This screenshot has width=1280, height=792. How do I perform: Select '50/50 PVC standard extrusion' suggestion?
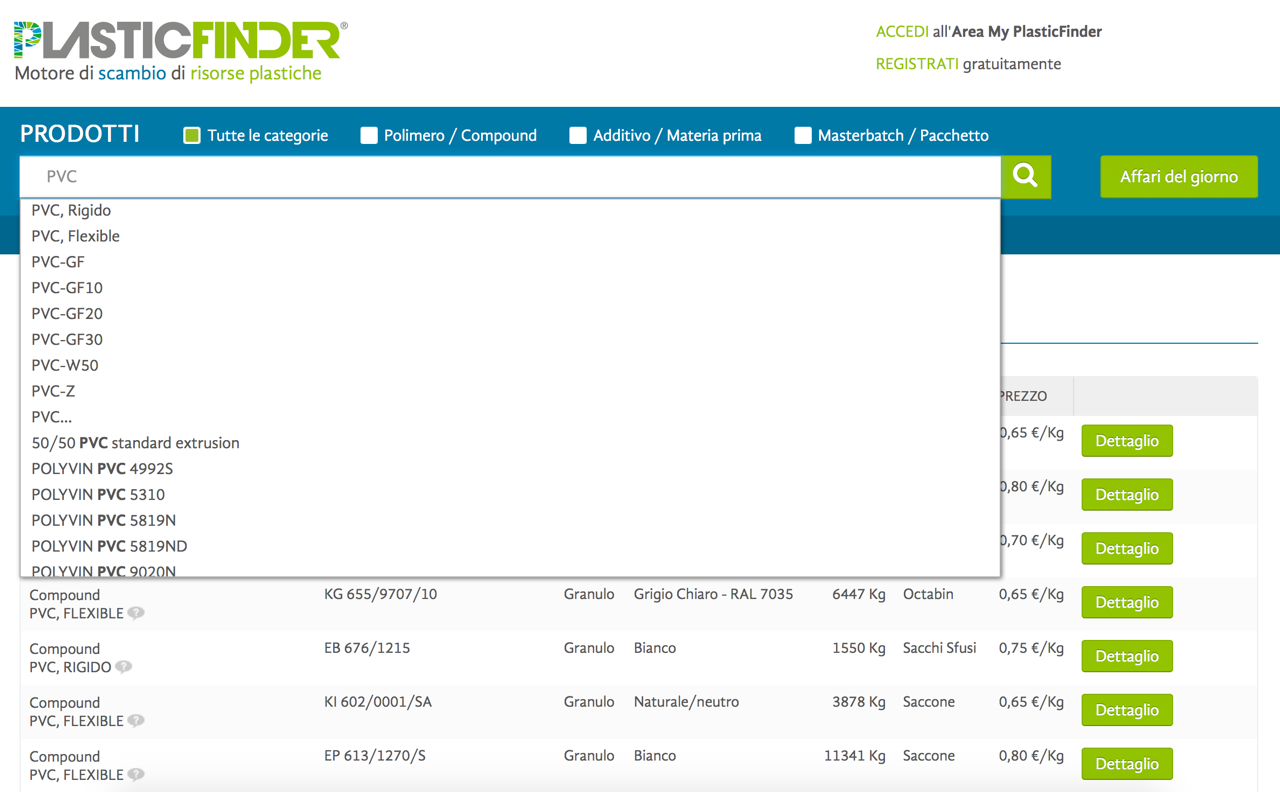pos(510,443)
